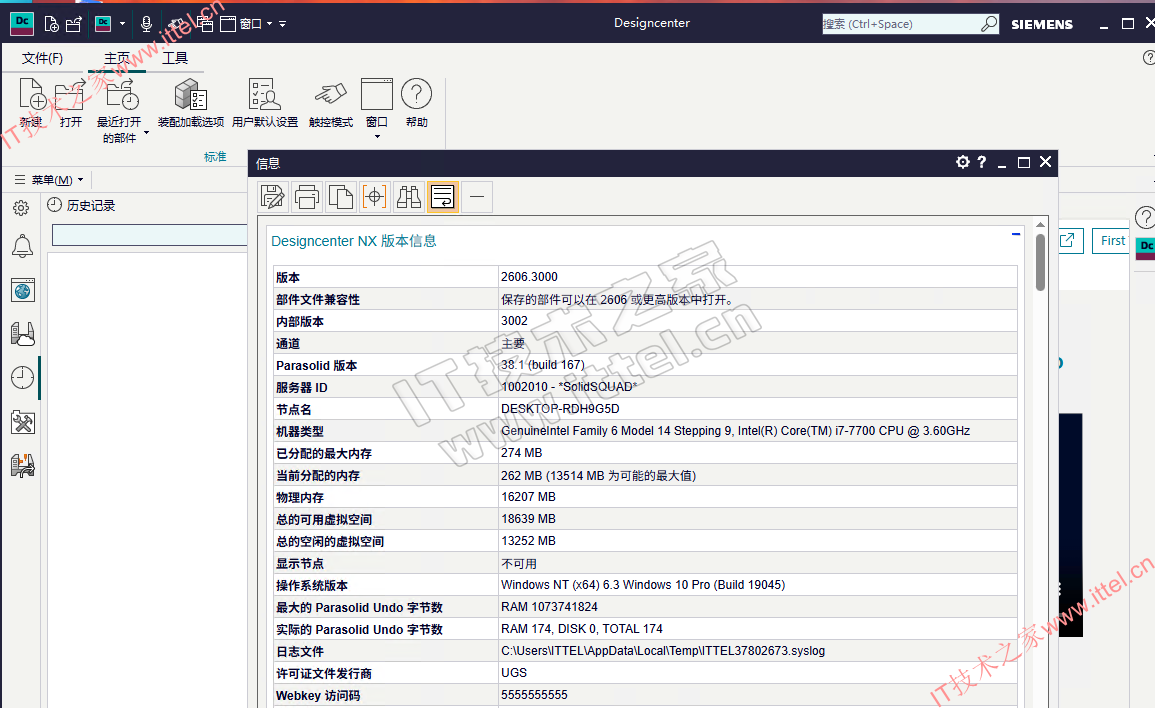Click the open external link icon near First
The width and height of the screenshot is (1155, 708).
tap(1069, 241)
